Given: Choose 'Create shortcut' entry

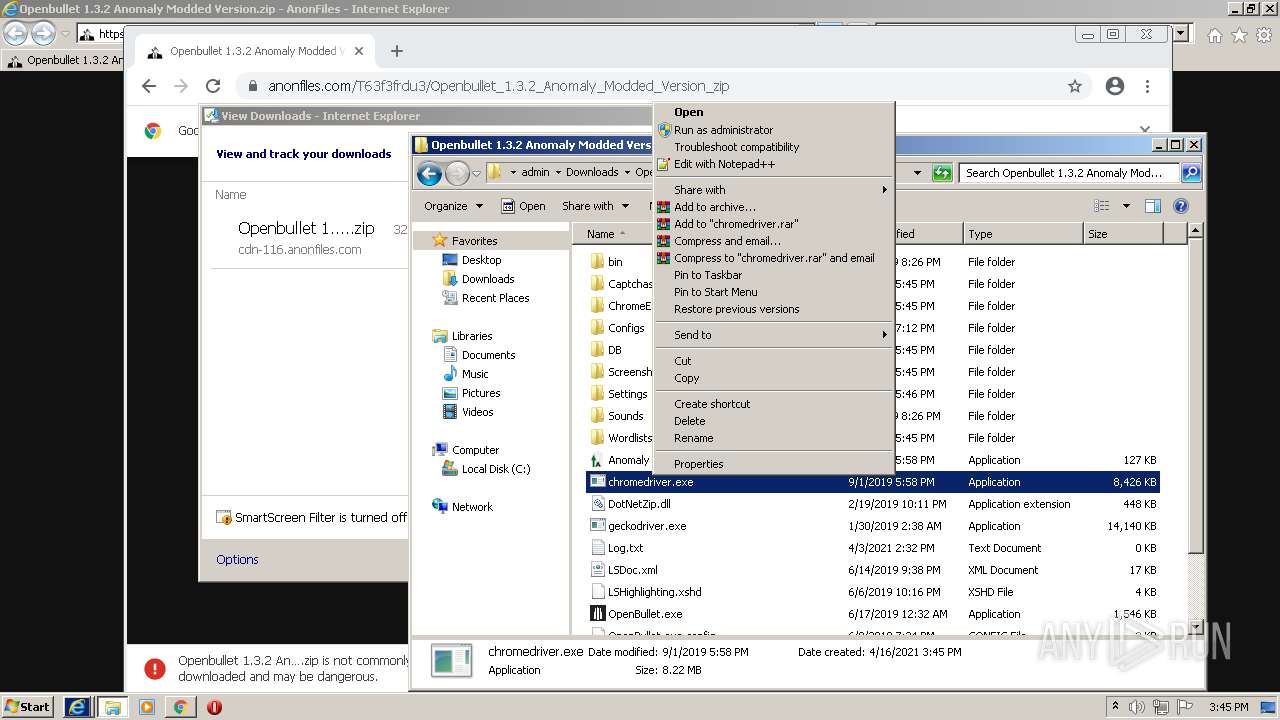Looking at the screenshot, I should pos(773,404).
